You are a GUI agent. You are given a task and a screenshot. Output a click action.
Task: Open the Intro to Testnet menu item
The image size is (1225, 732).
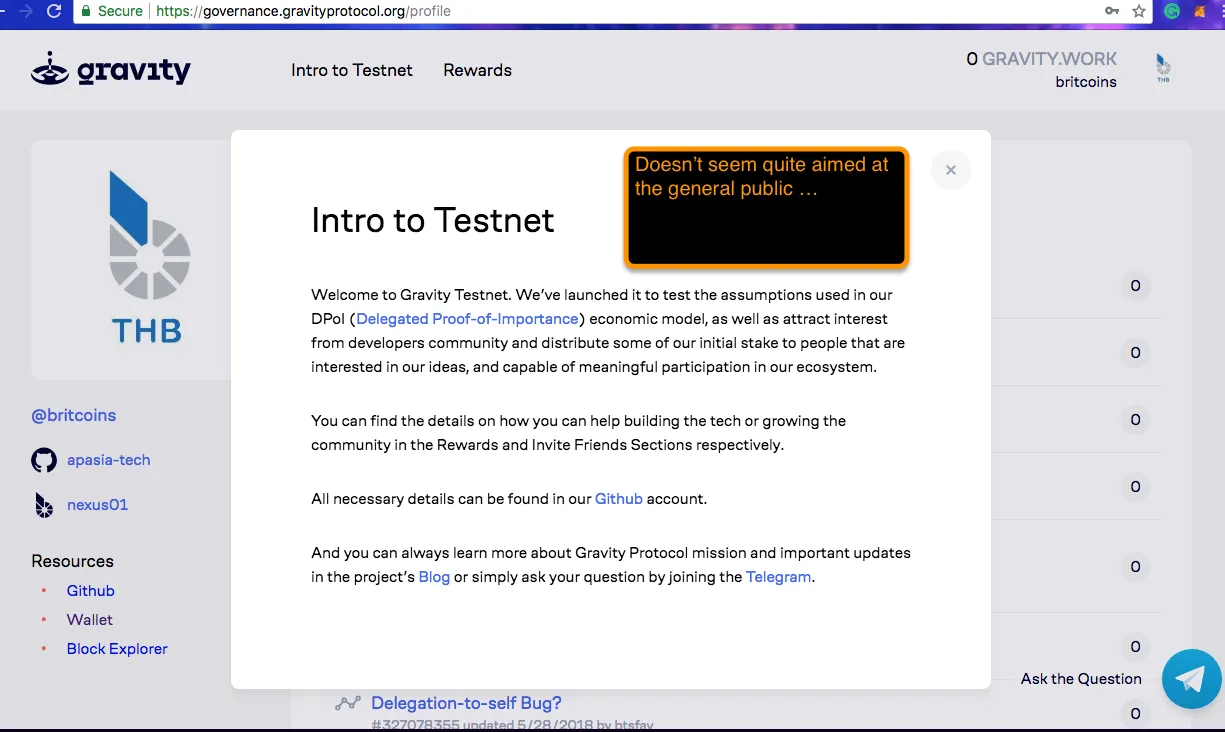(x=352, y=70)
